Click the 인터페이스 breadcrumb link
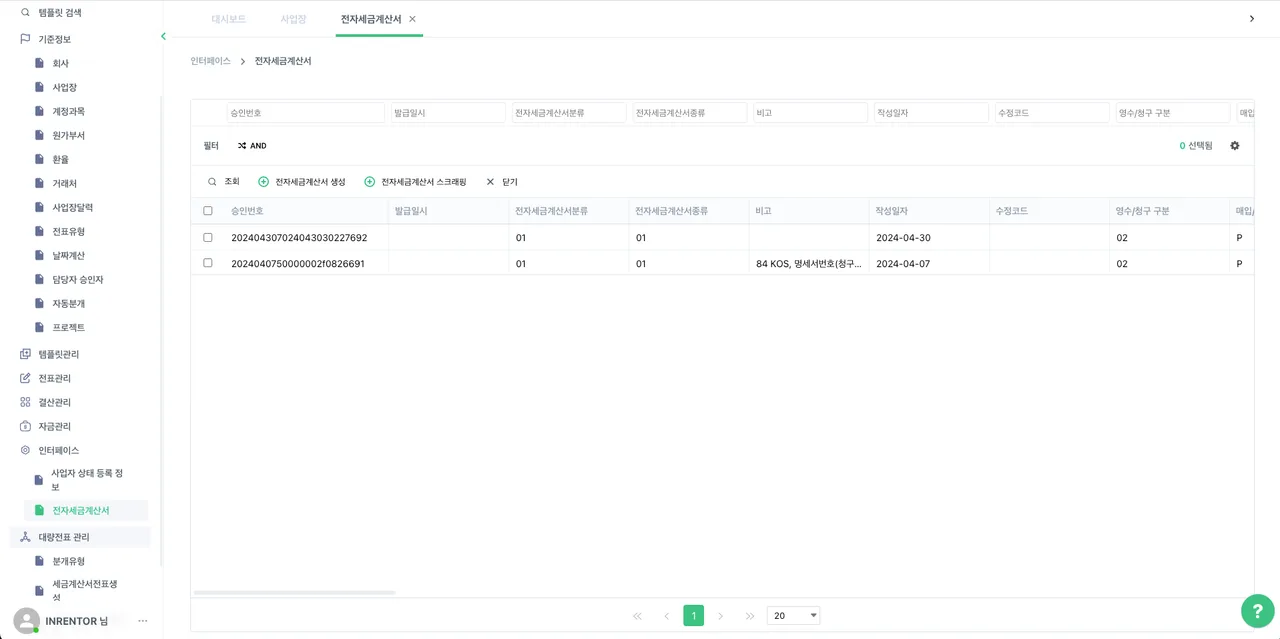Screen dimensions: 1280x639 tap(211, 61)
